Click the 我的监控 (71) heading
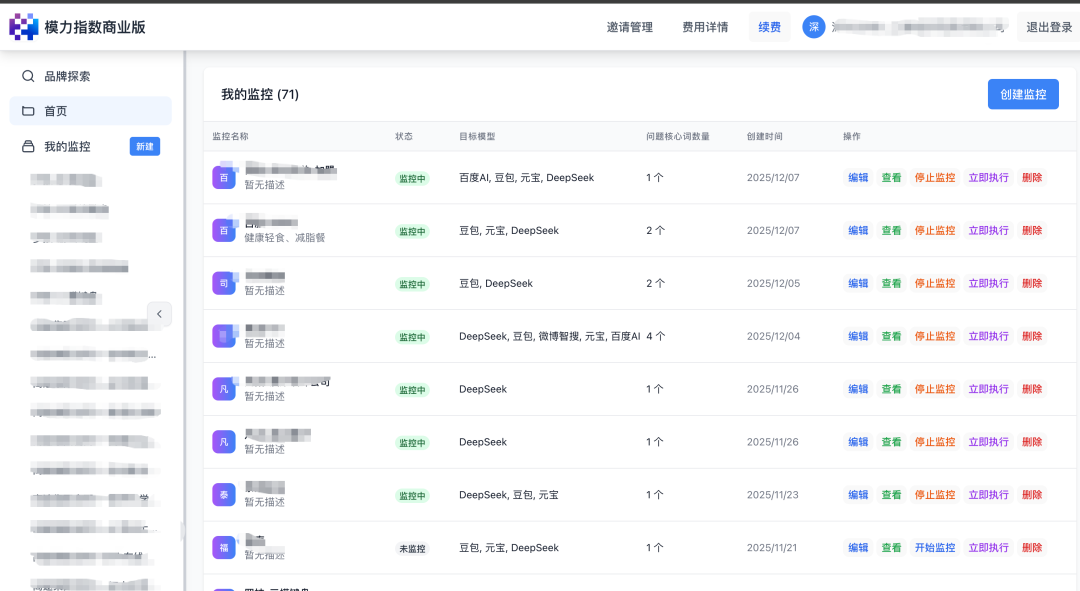Viewport: 1080px width, 591px height. coord(260,94)
